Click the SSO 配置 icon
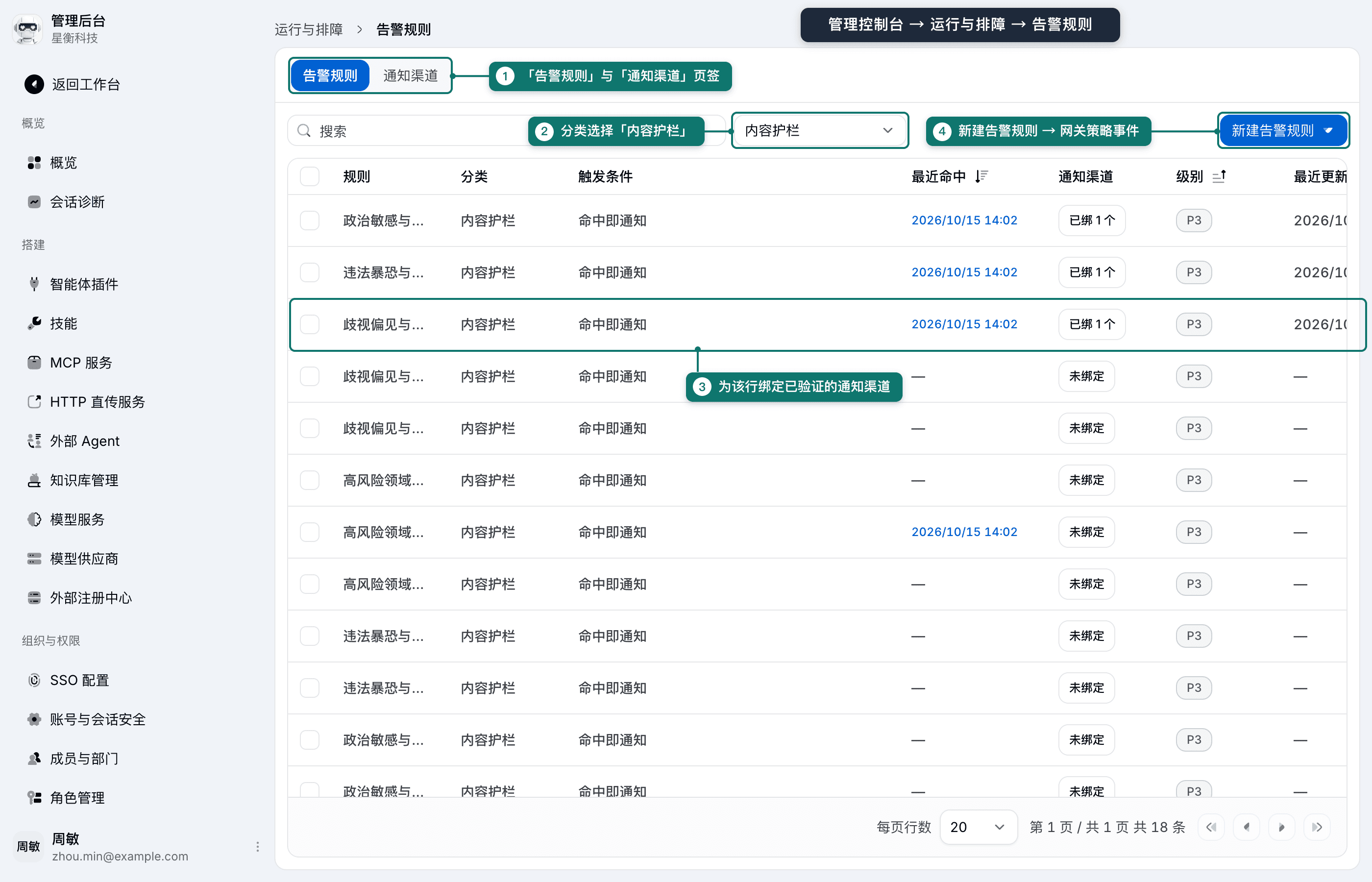 [34, 680]
